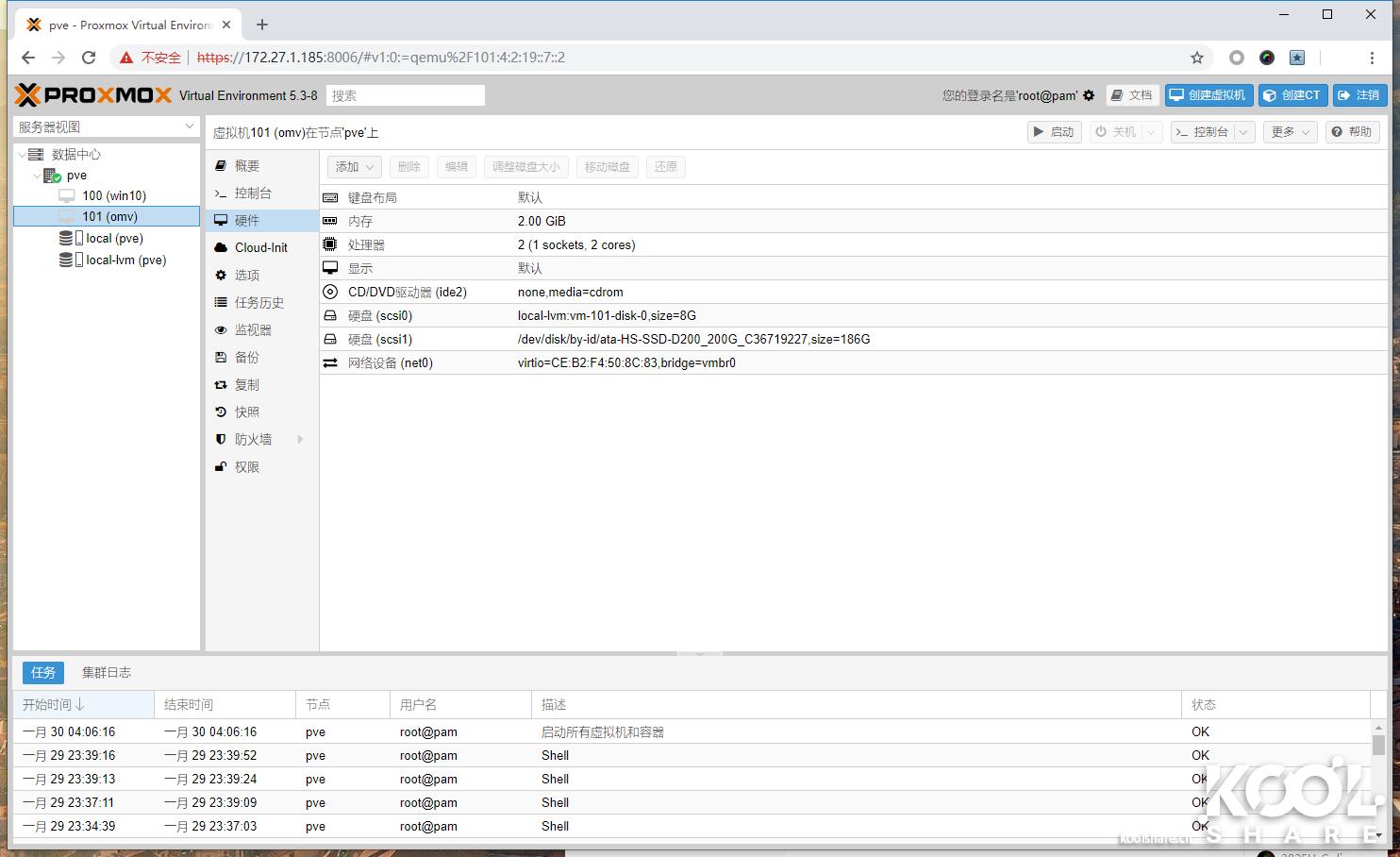
Task: Open the 文档 documentation viewer
Action: [x=1132, y=94]
